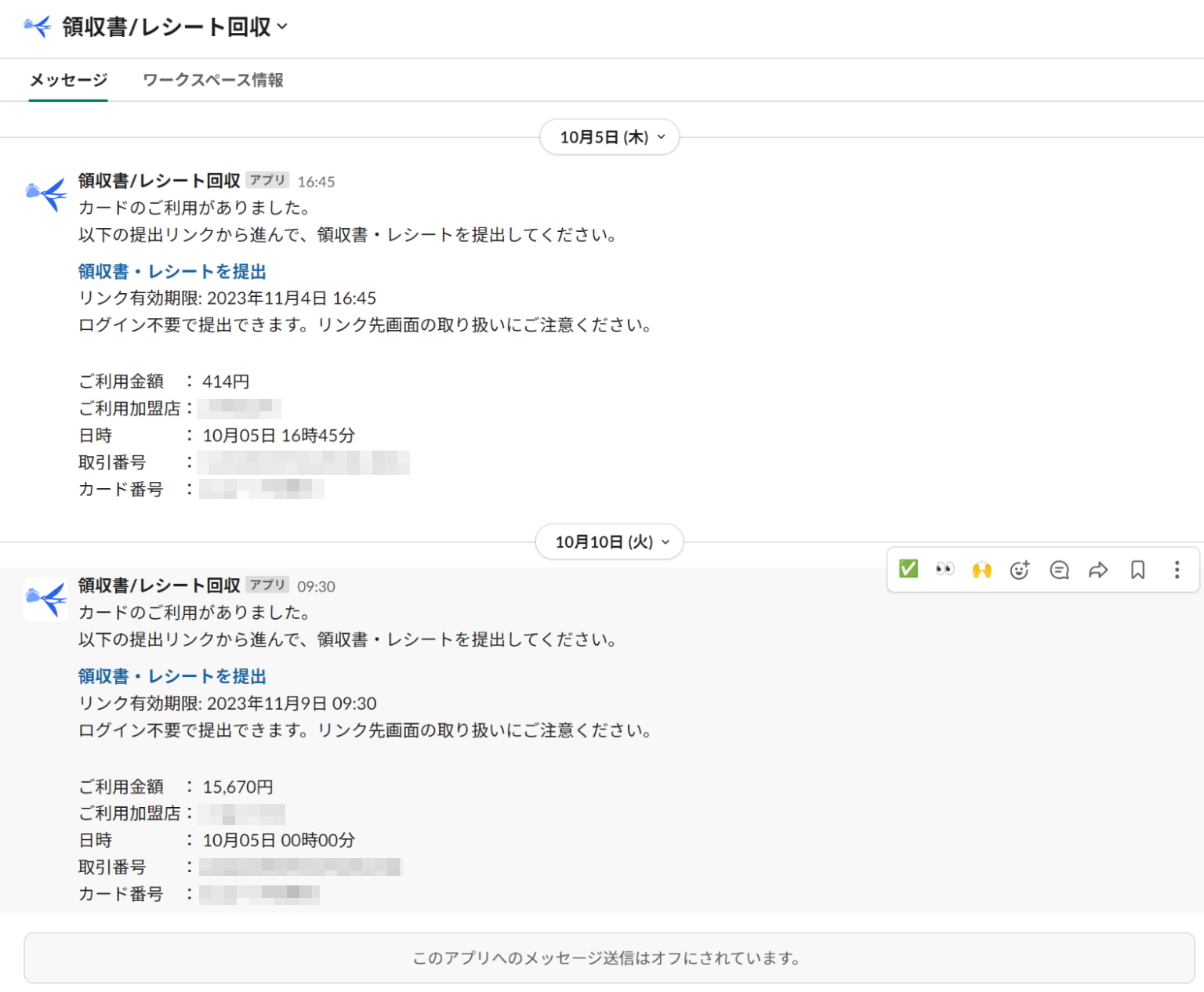Forward the message with the share arrow
This screenshot has height=992, width=1204.
1098,570
